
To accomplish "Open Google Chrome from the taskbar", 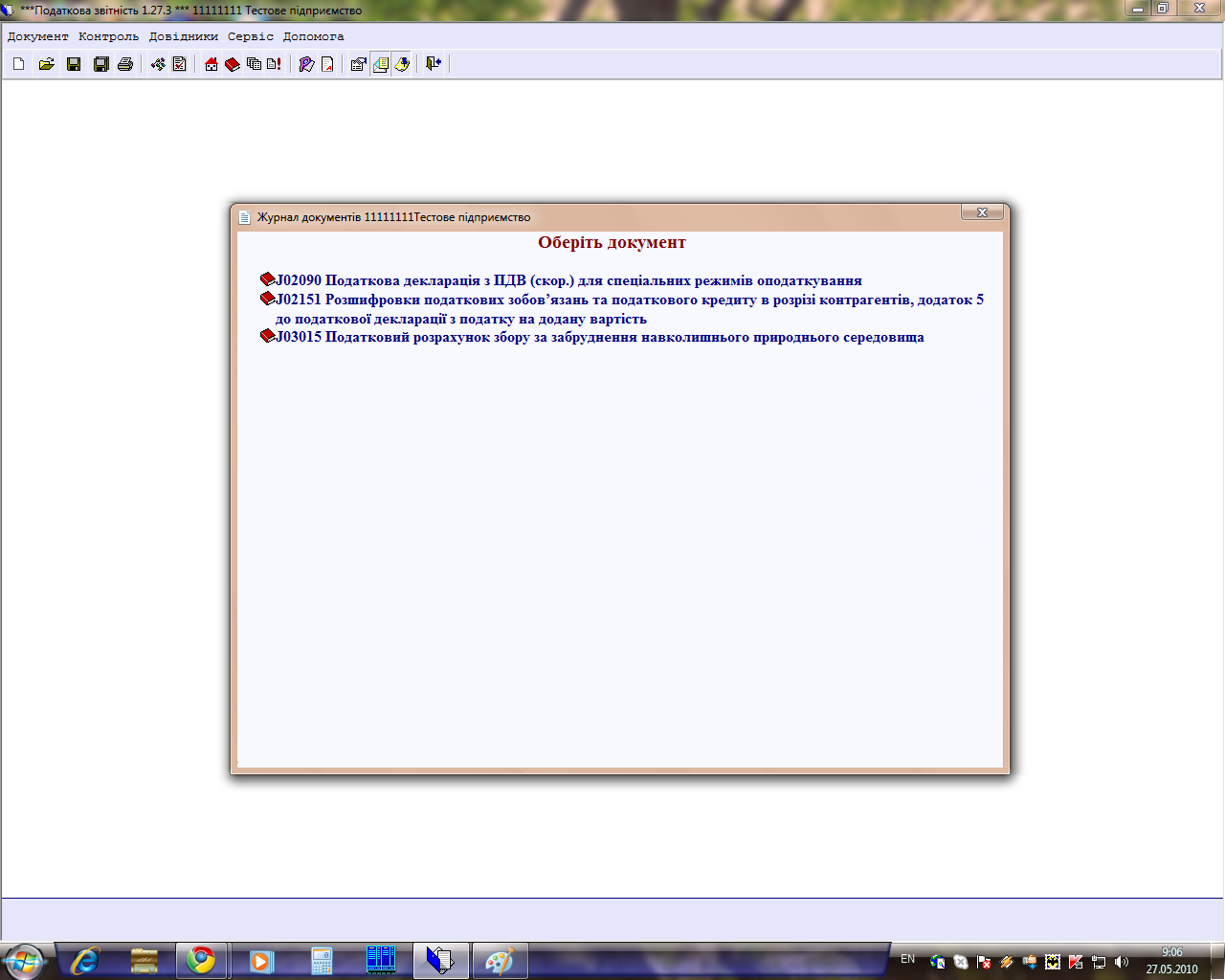I will 201,960.
